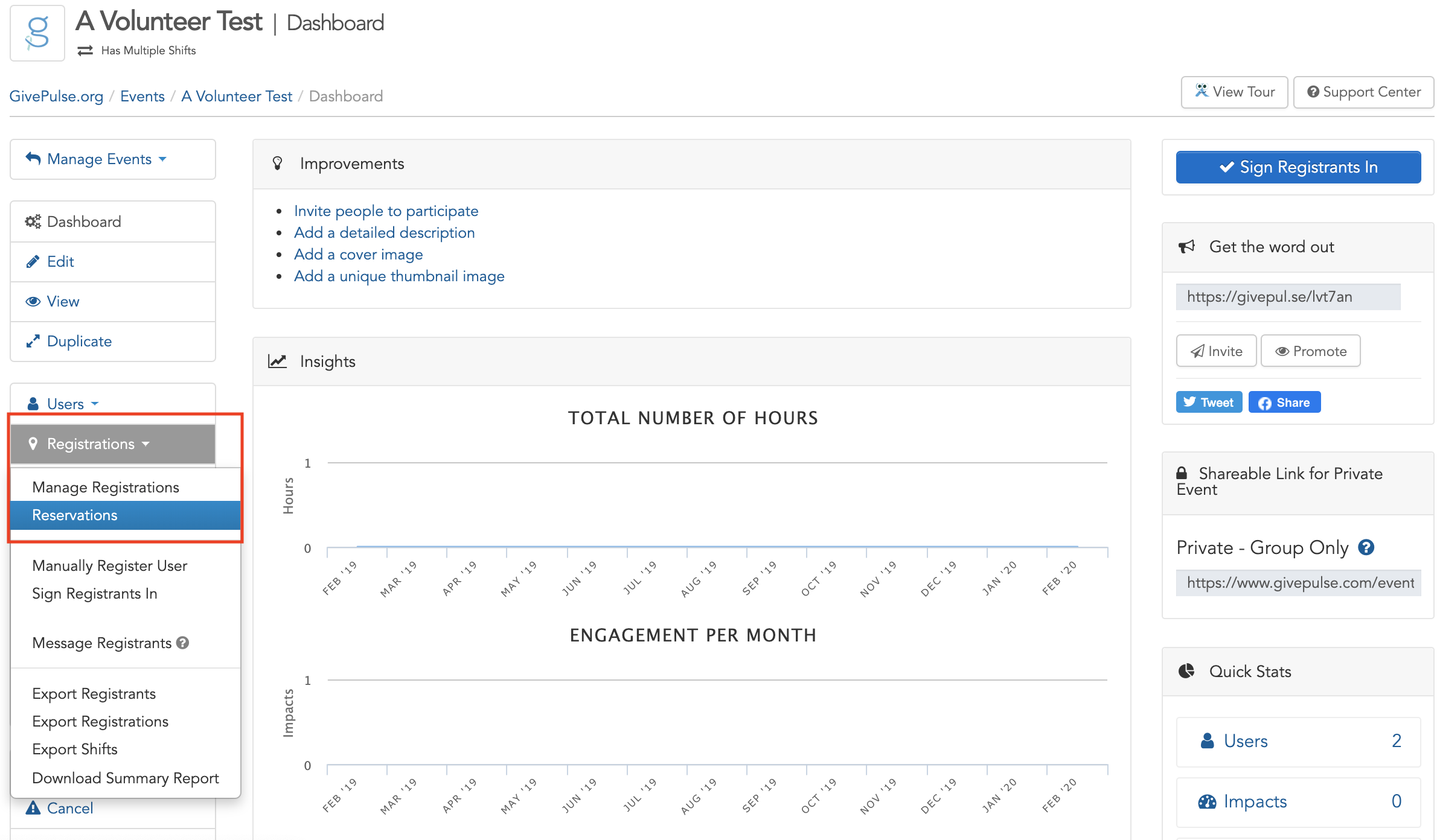This screenshot has height=840, width=1437.
Task: Click the Facebook Share button
Action: click(1284, 402)
